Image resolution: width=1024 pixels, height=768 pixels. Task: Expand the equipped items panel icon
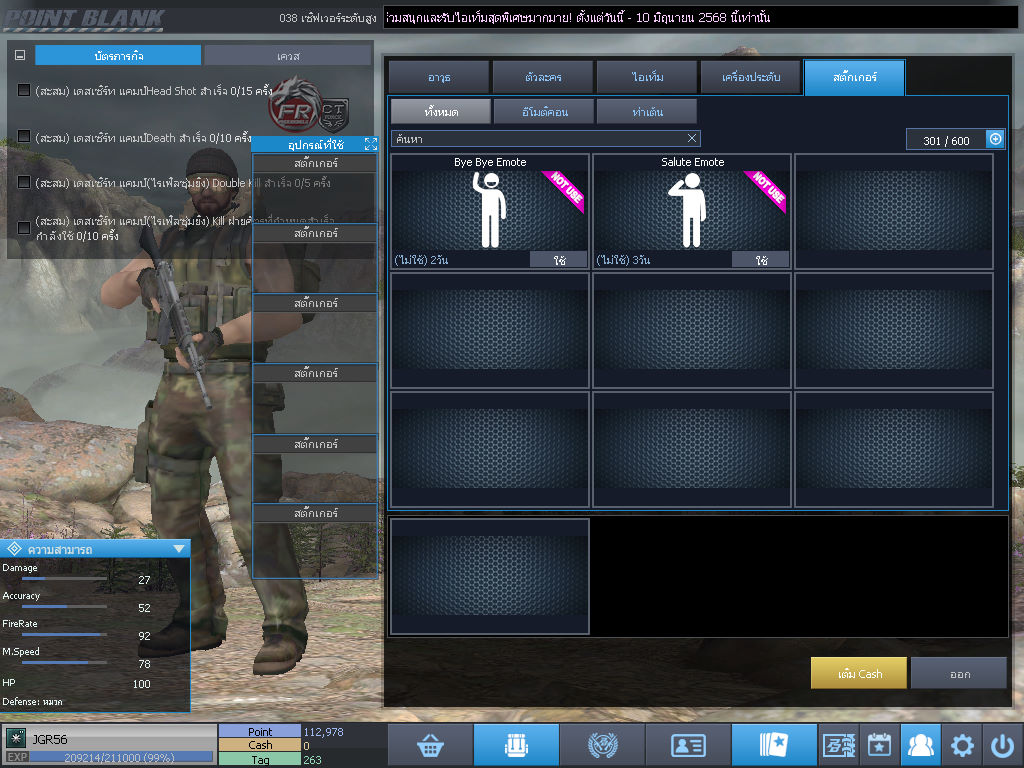click(371, 144)
